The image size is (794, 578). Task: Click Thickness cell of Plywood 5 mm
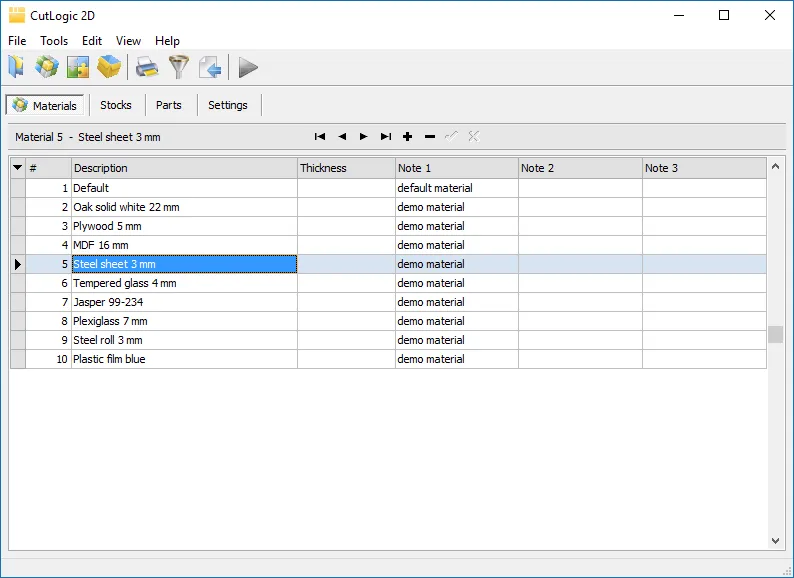[346, 226]
